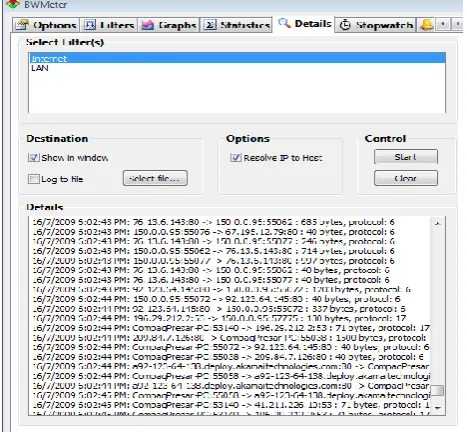This screenshot has width=467, height=432.
Task: Go to the Statistics tab
Action: click(236, 25)
